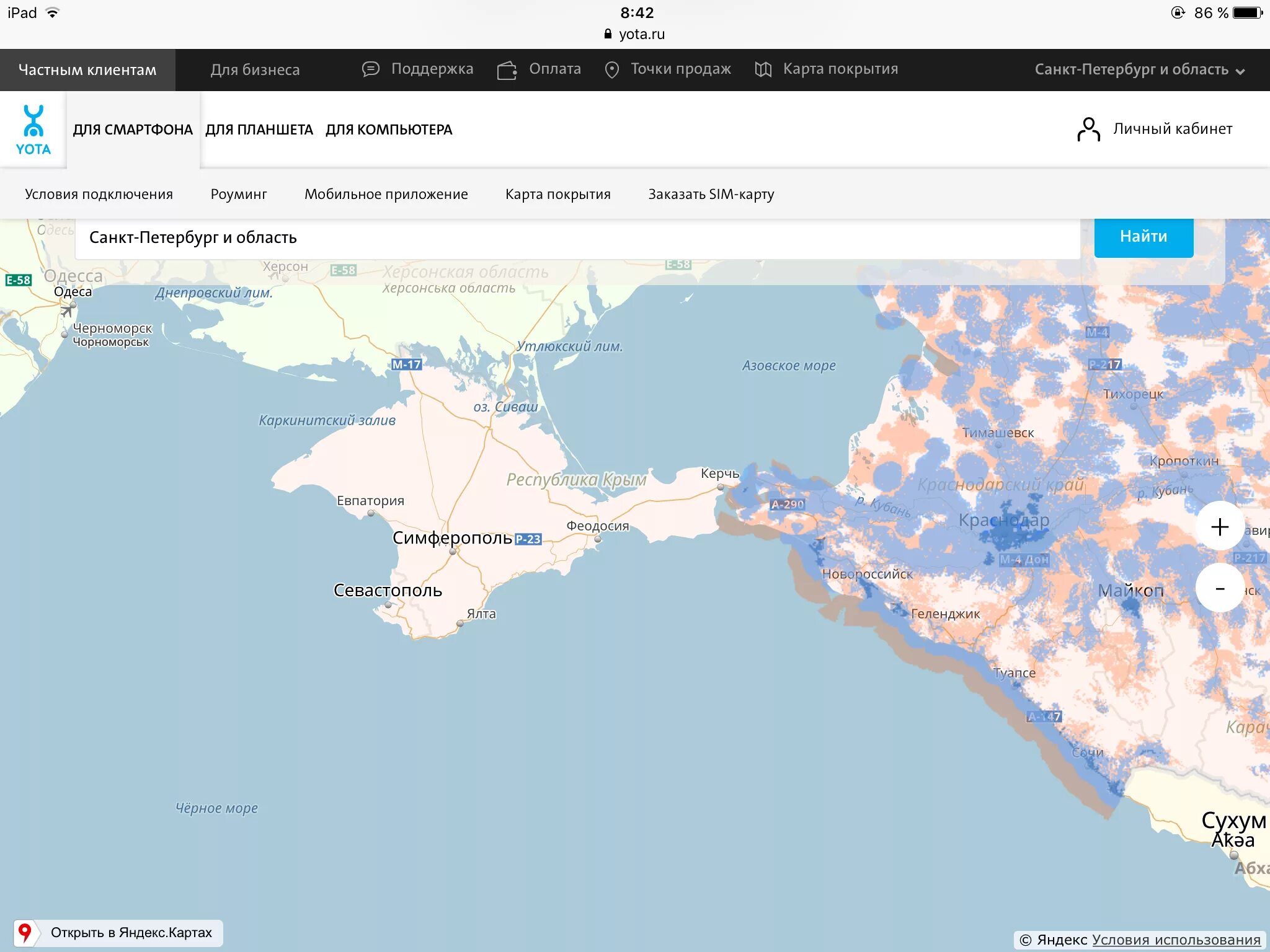Focus the Санкт-Петербург и область search field

[x=577, y=237]
